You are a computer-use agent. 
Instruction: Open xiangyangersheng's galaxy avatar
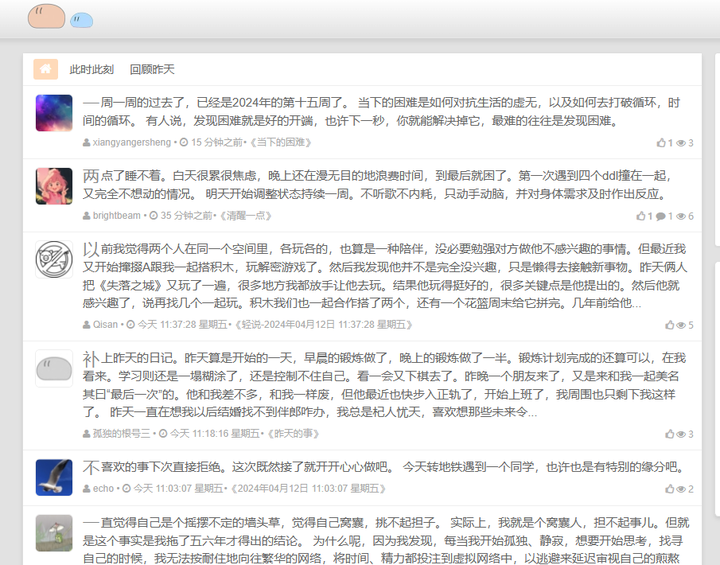tap(54, 113)
